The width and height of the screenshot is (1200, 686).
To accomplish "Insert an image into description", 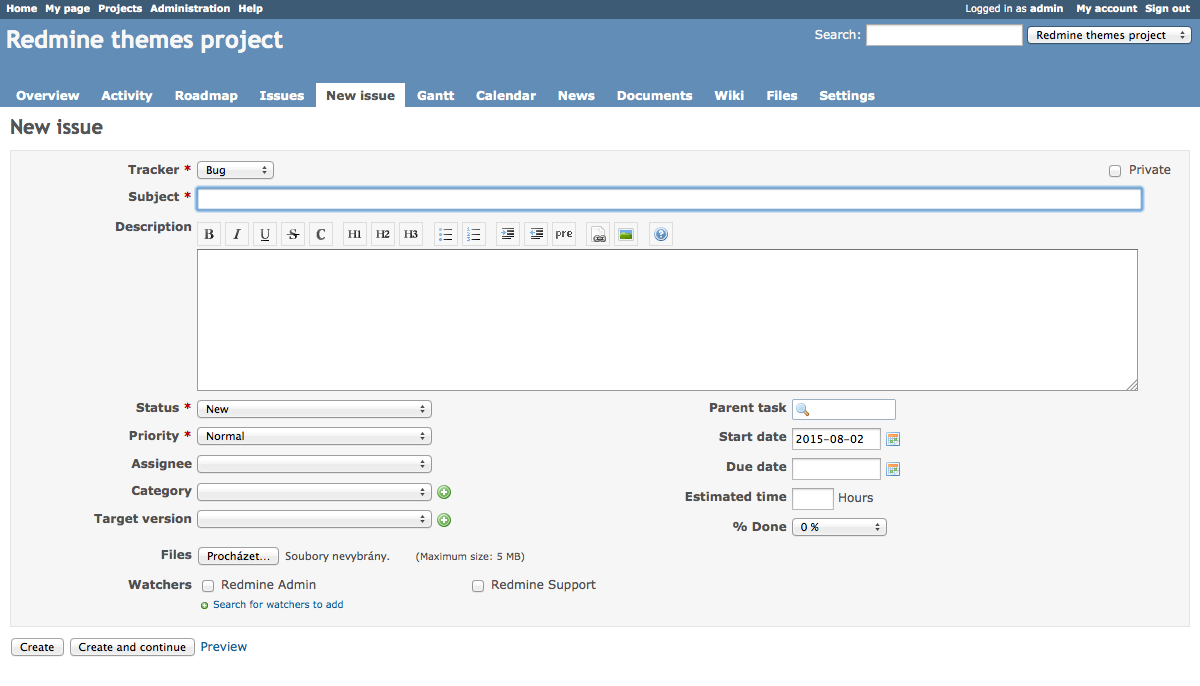I will tap(626, 235).
